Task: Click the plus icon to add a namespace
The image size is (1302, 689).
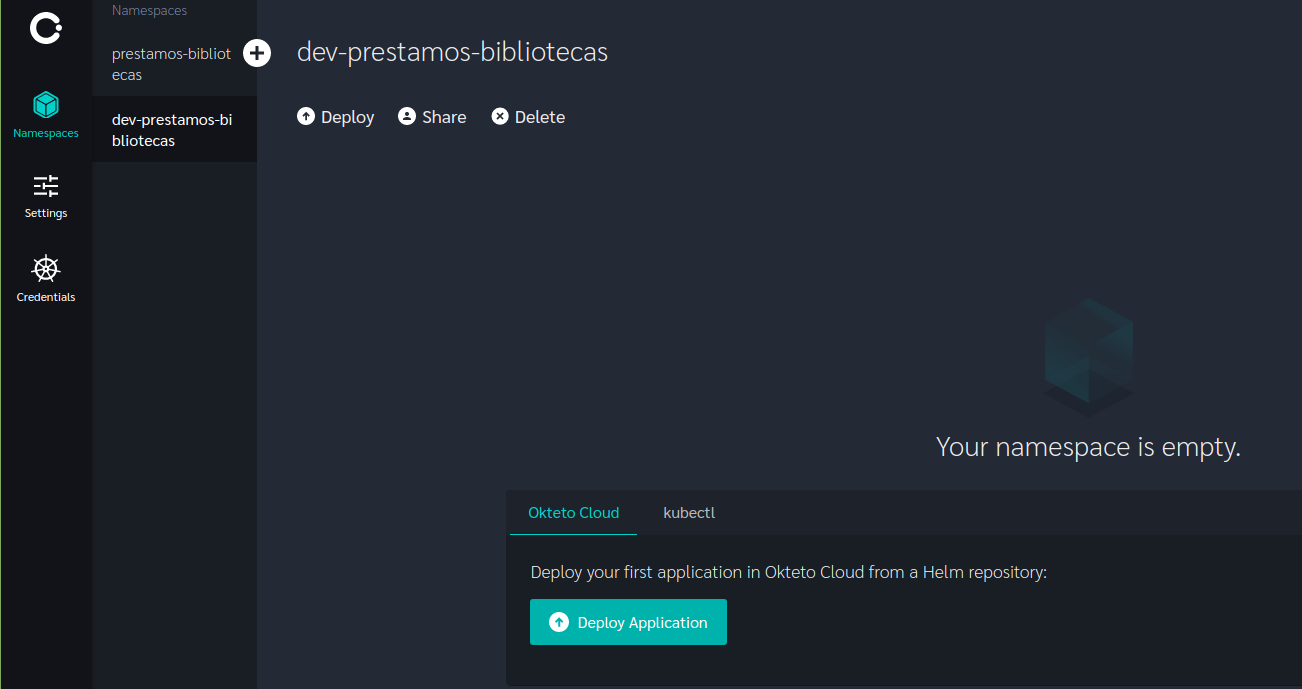Action: [x=257, y=54]
